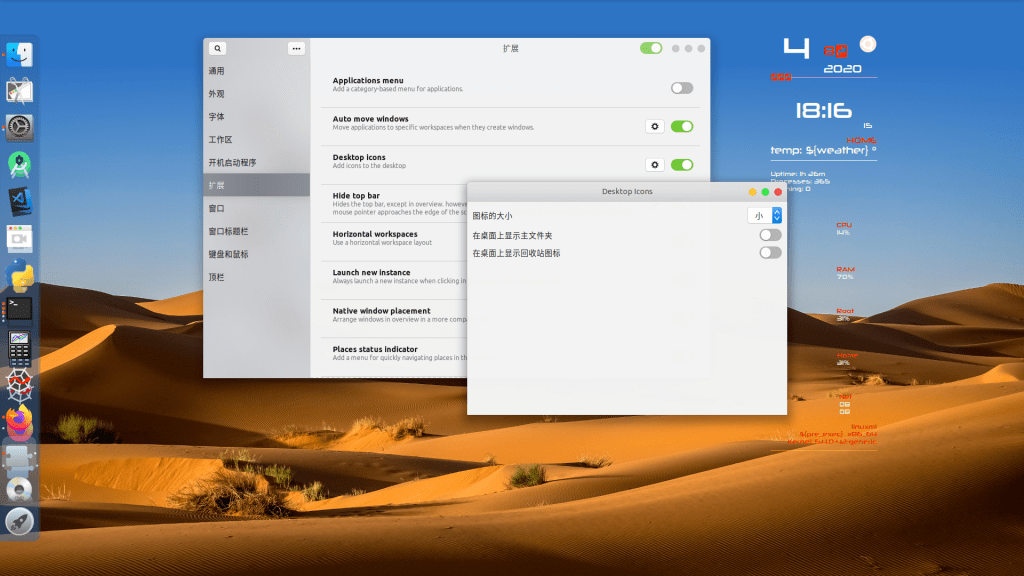Select 字体 in the sidebar
1024x576 pixels.
coord(256,116)
